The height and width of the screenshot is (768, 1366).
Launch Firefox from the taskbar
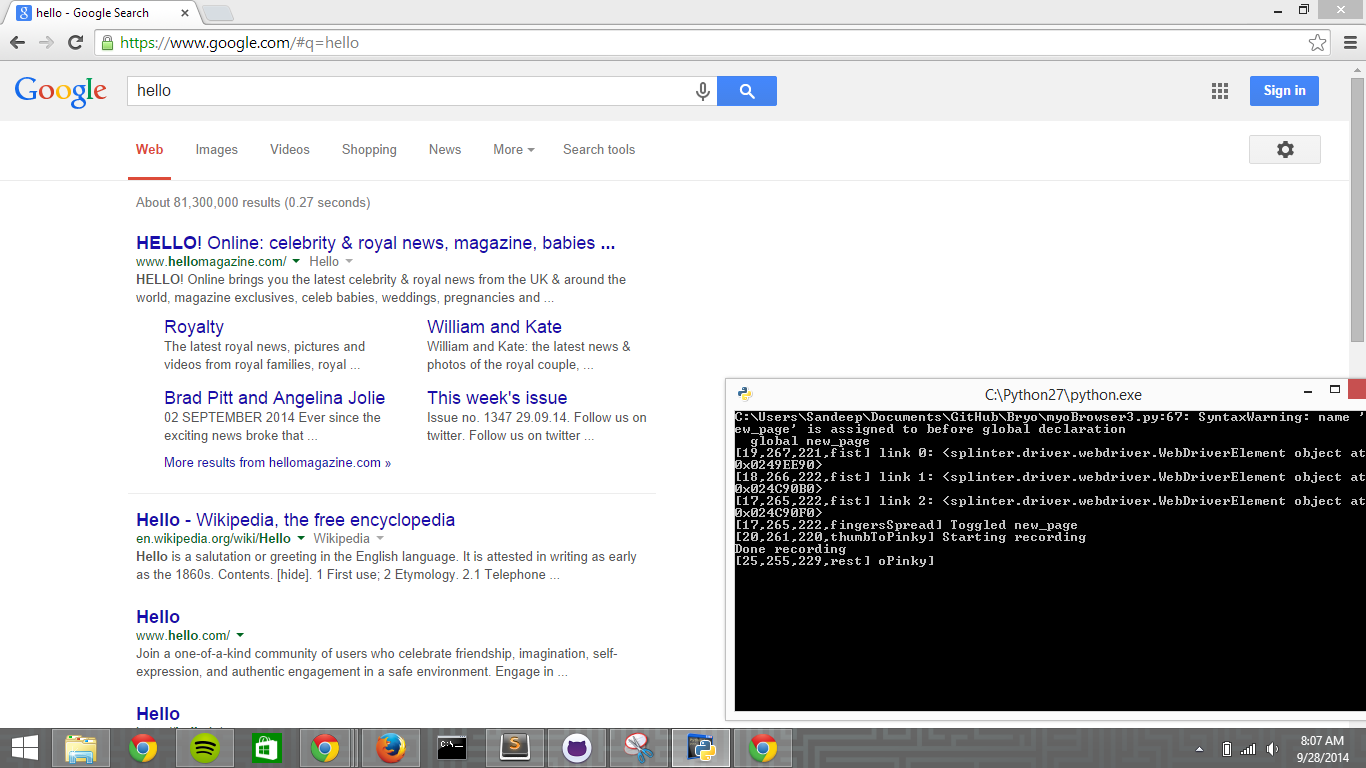click(x=391, y=748)
